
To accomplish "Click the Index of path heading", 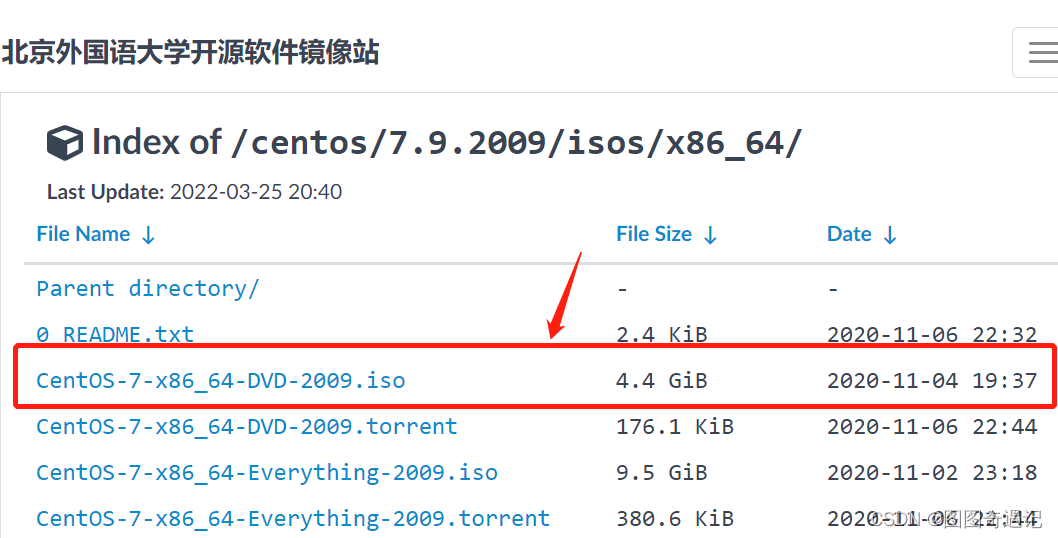I will [447, 143].
